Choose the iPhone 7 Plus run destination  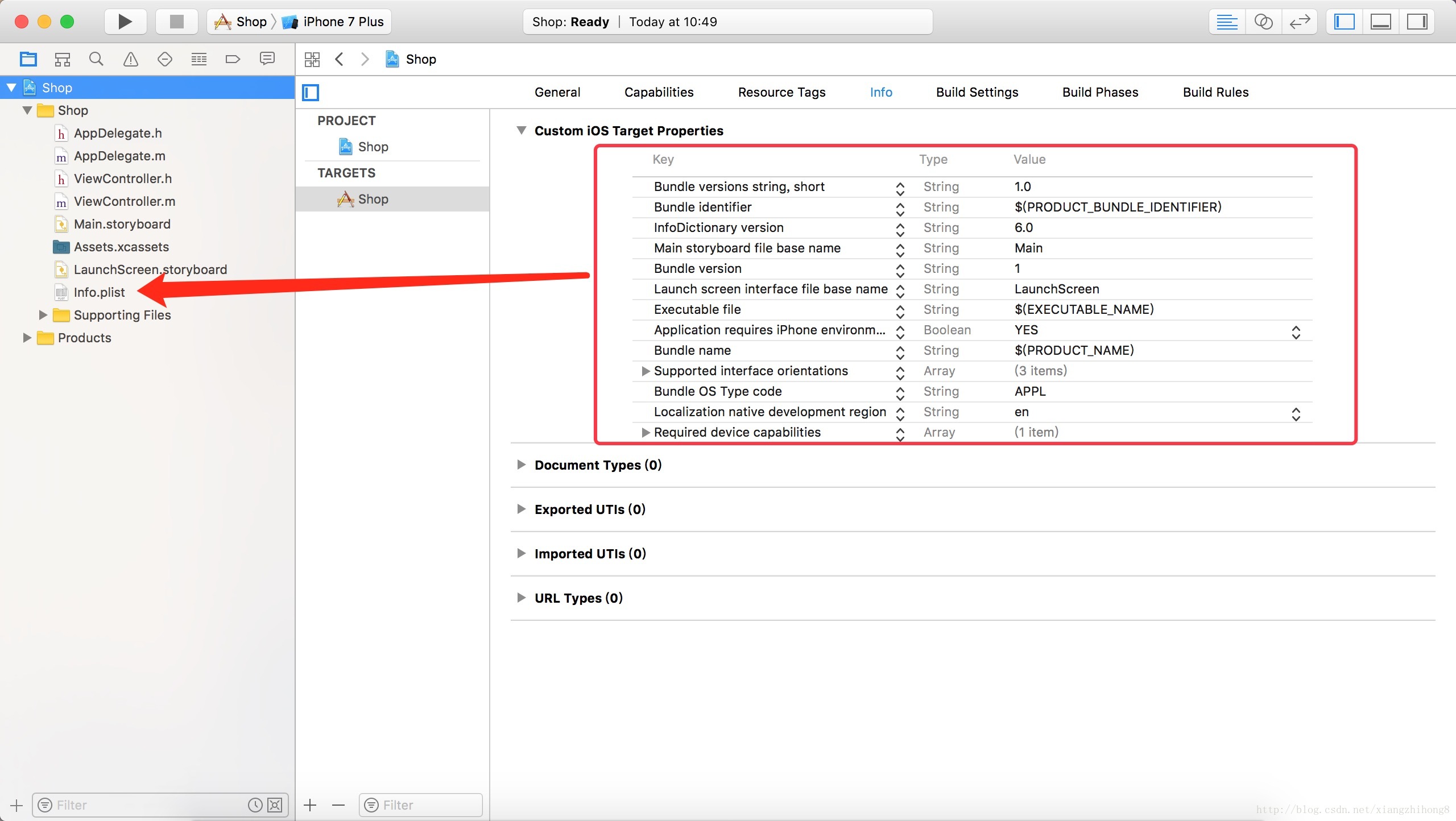click(x=334, y=22)
